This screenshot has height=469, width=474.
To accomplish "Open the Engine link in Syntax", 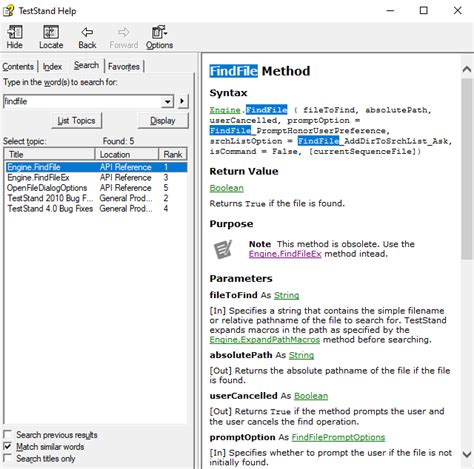I will click(x=225, y=110).
